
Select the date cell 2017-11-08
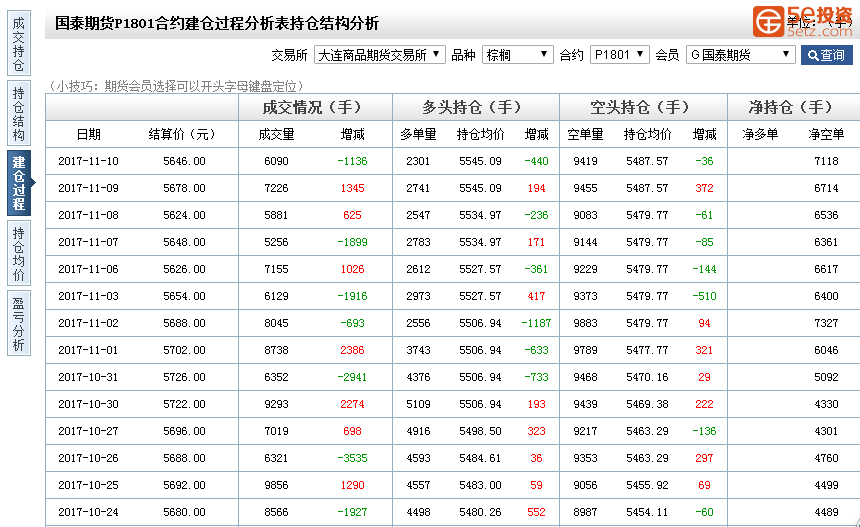click(x=88, y=215)
